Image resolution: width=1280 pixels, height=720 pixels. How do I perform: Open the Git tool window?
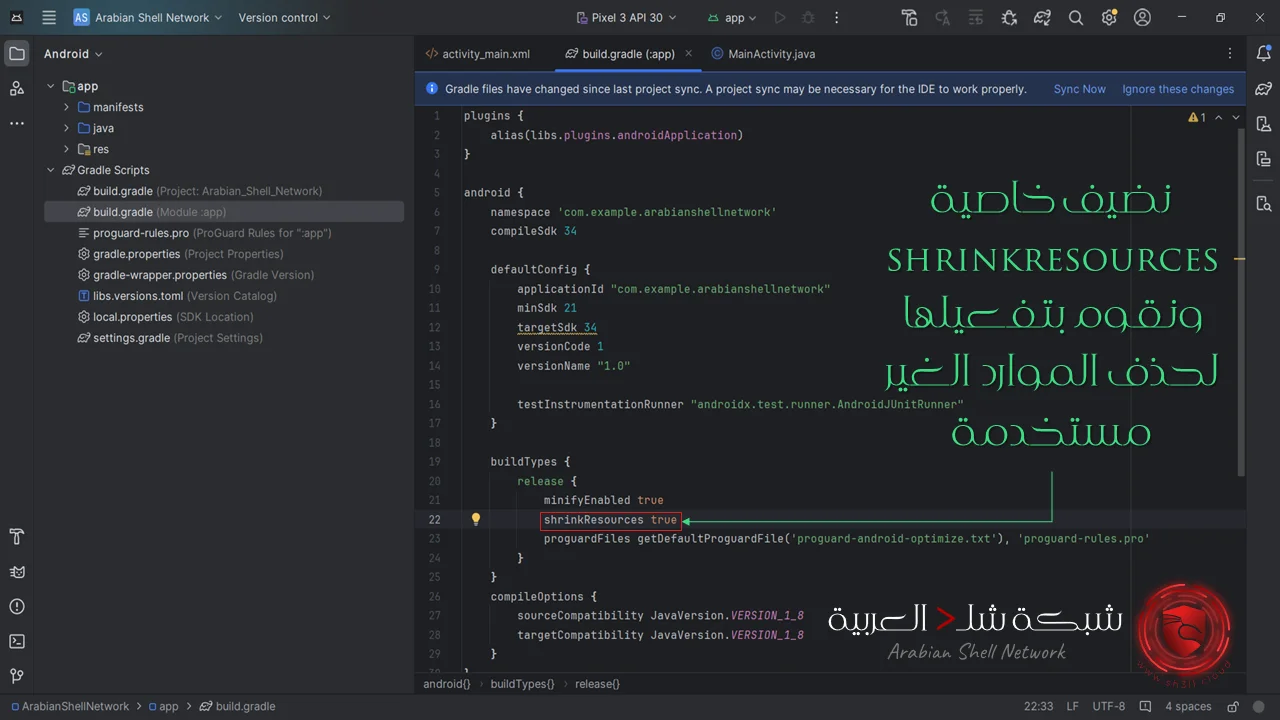pos(16,676)
